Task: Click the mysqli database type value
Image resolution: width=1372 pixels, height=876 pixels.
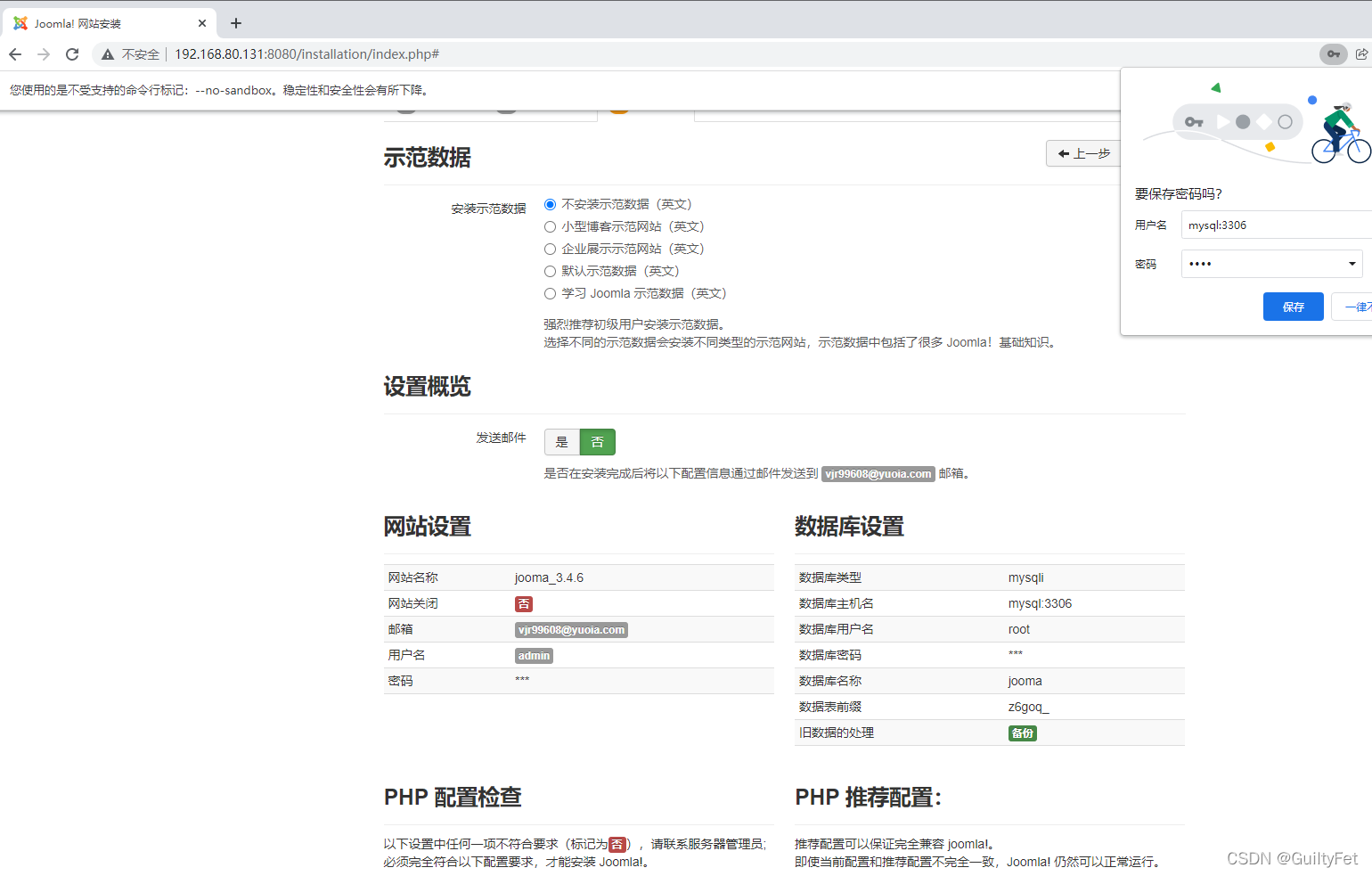Action: point(1026,577)
